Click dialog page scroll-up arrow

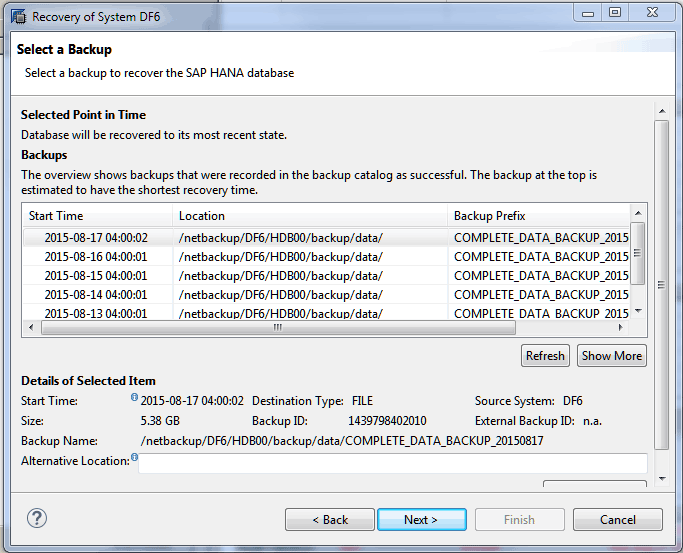point(662,111)
